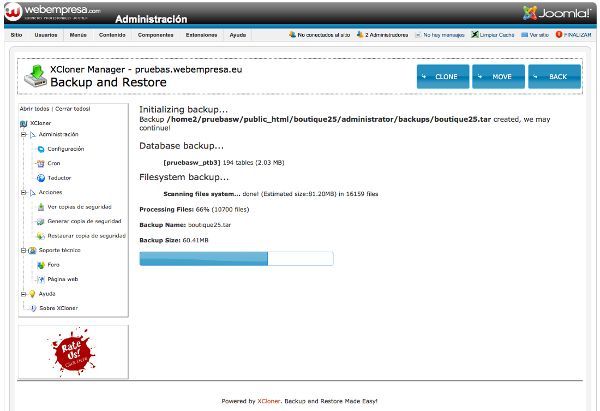
Task: Click the Limpiar Cache link text
Action: 497,35
